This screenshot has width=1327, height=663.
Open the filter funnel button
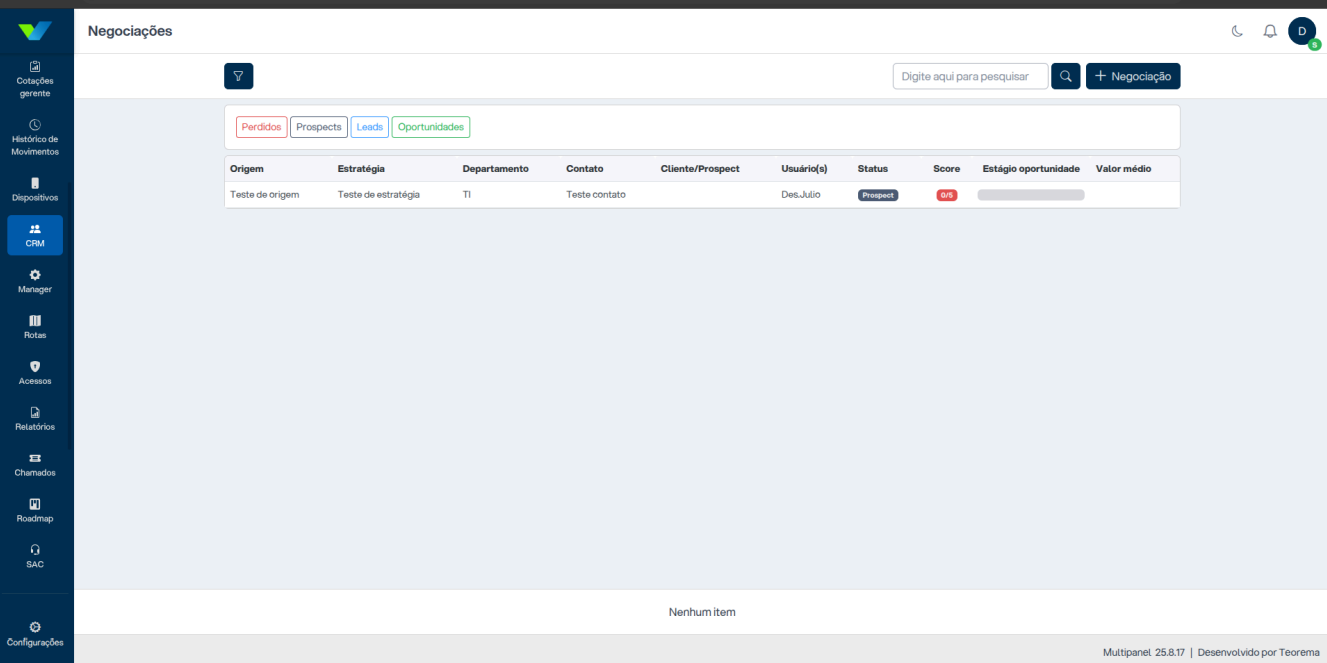[238, 76]
